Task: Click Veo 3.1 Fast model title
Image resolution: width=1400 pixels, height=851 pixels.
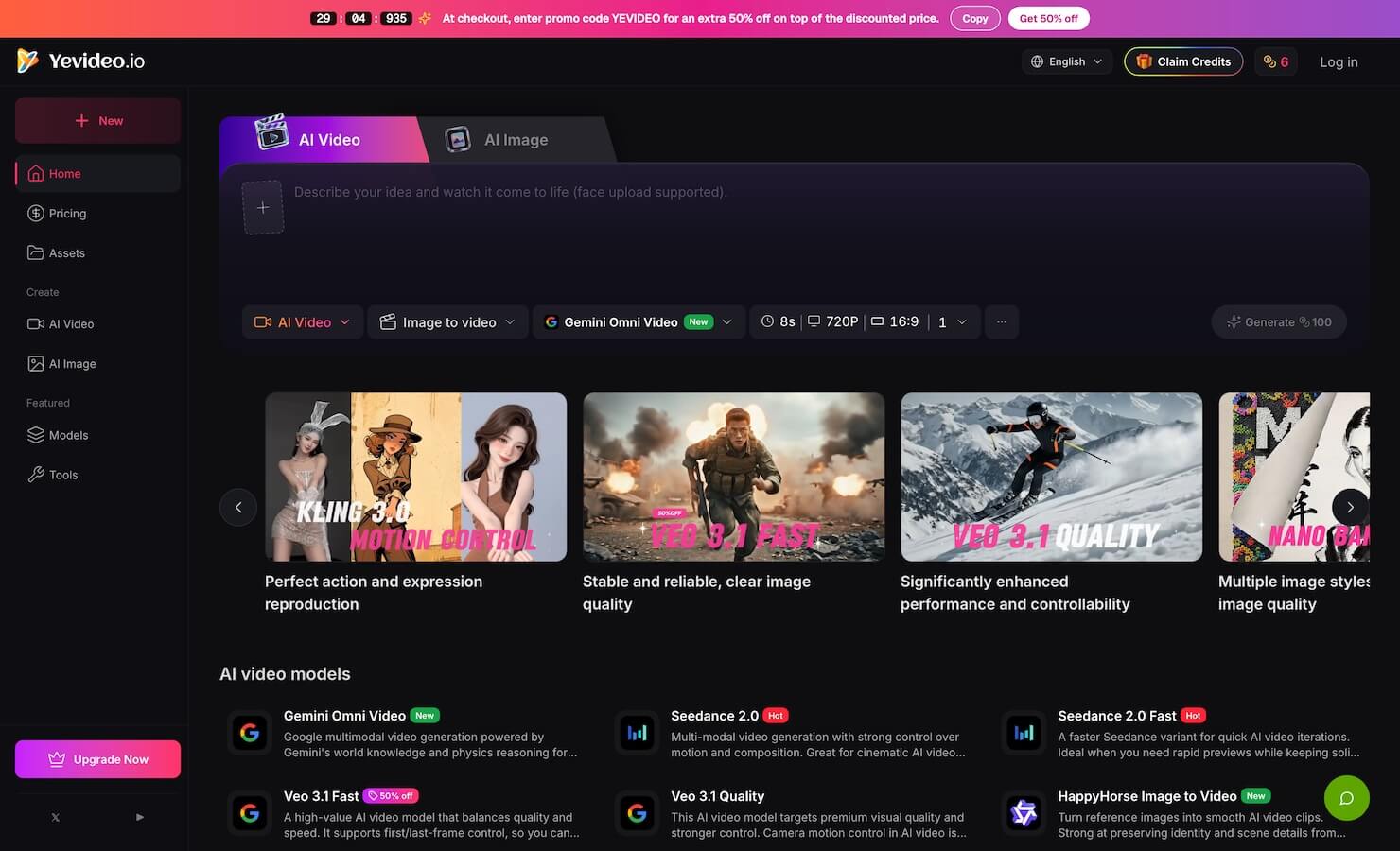Action: pyautogui.click(x=321, y=796)
